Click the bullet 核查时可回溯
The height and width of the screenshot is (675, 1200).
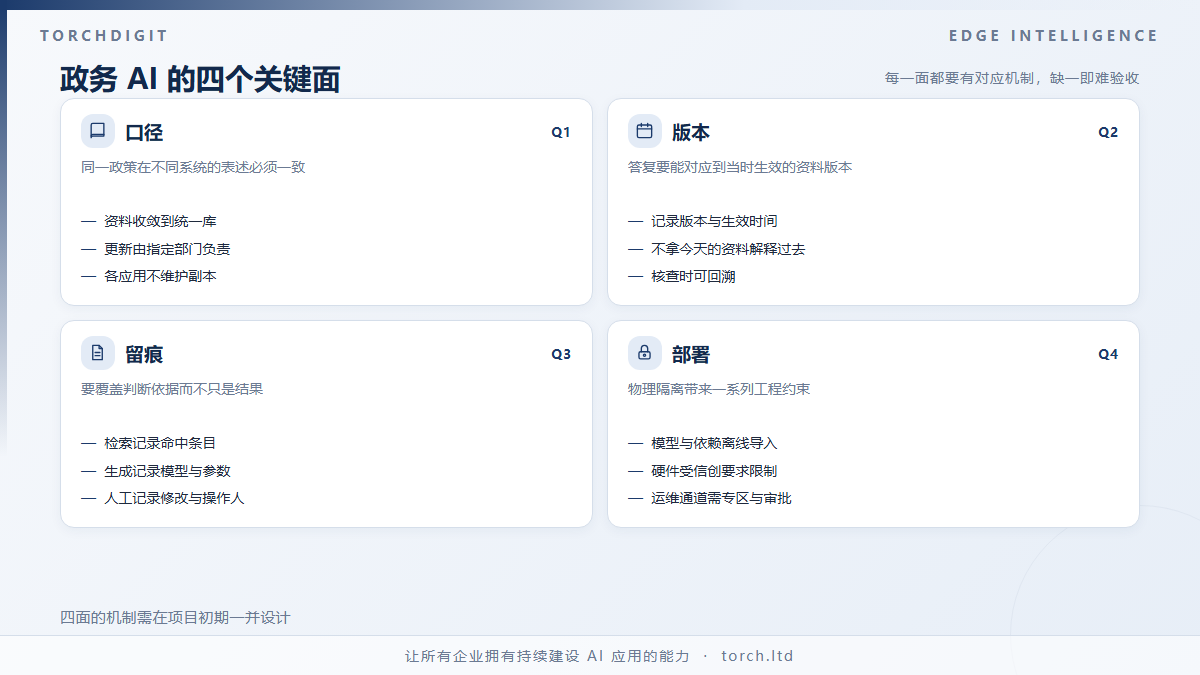click(x=693, y=276)
